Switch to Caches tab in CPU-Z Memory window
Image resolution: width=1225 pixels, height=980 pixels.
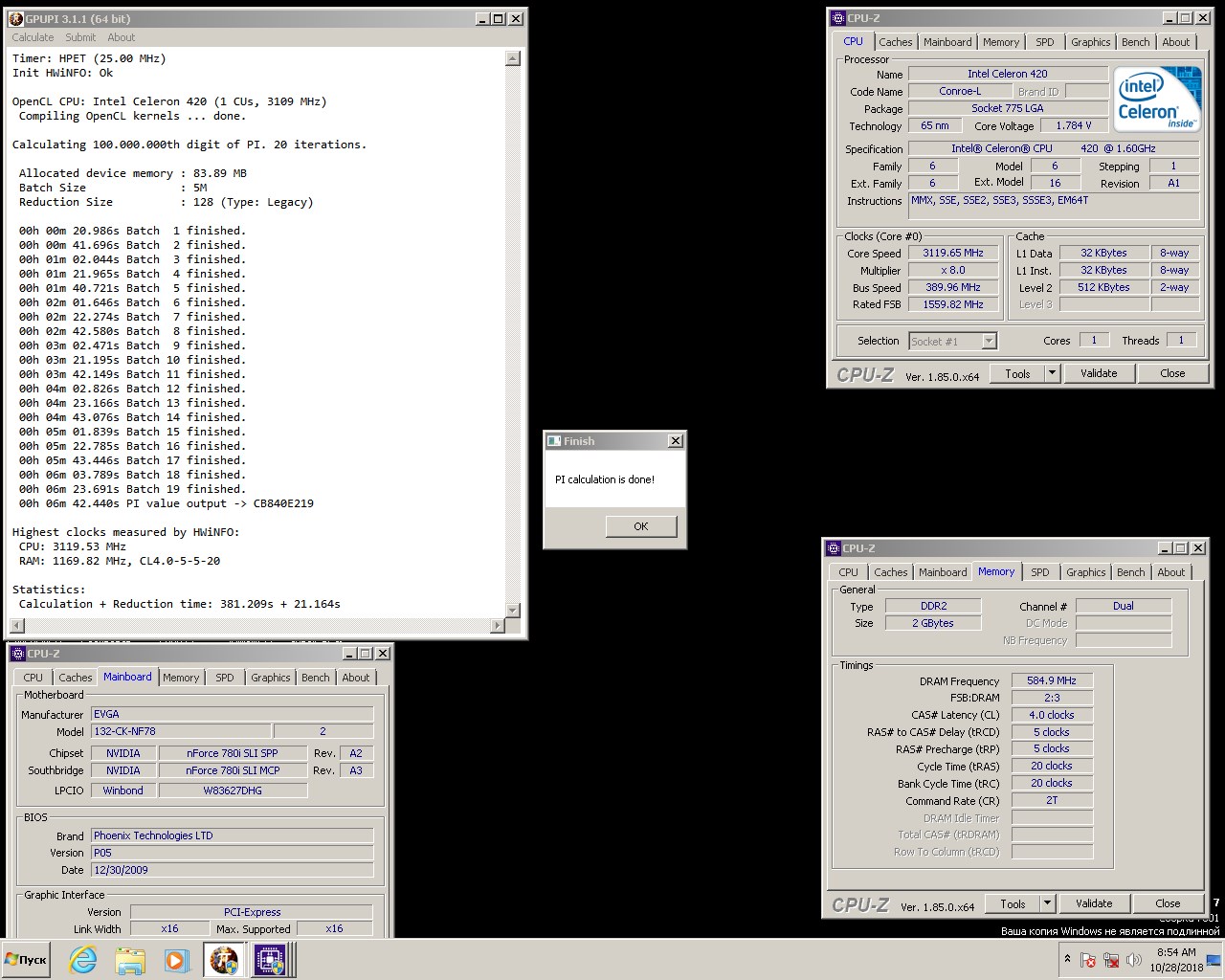pos(891,572)
